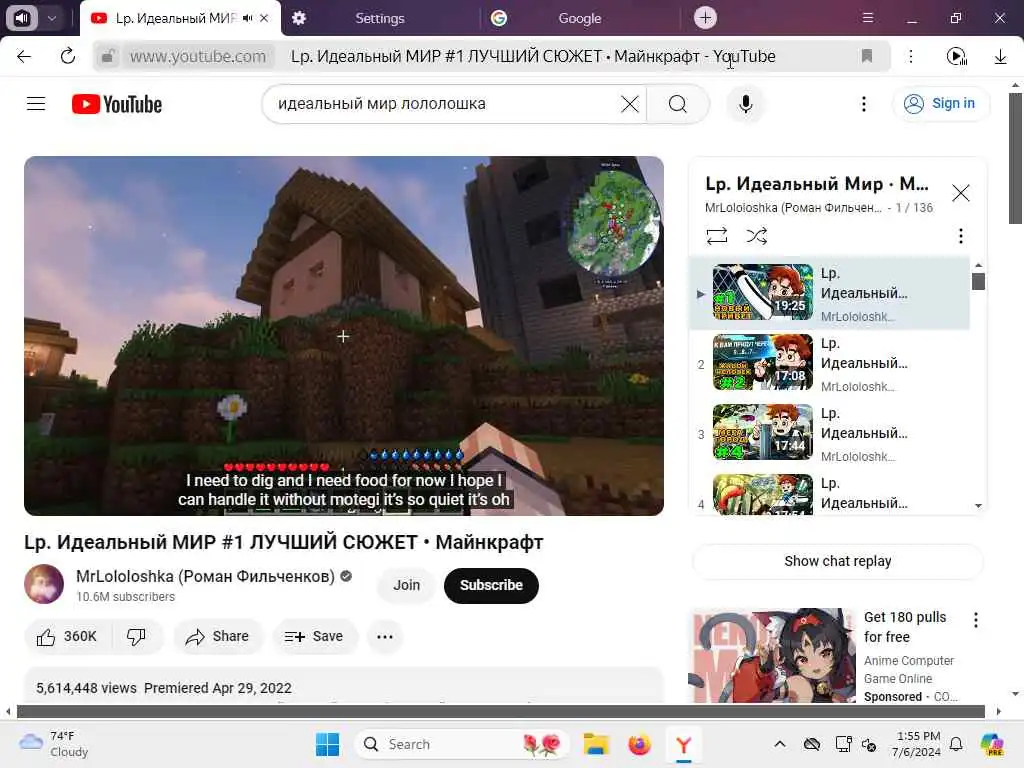Open MrLololoshka channel avatar
Viewport: 1024px width, 768px height.
point(44,584)
